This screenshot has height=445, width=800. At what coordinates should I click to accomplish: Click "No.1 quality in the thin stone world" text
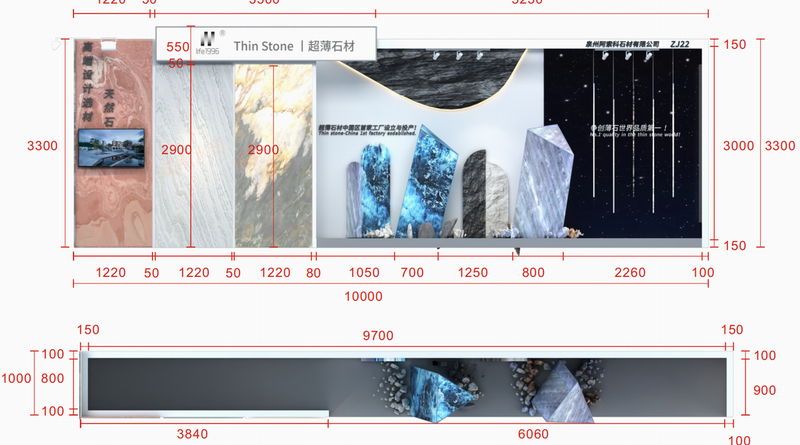pyautogui.click(x=635, y=135)
